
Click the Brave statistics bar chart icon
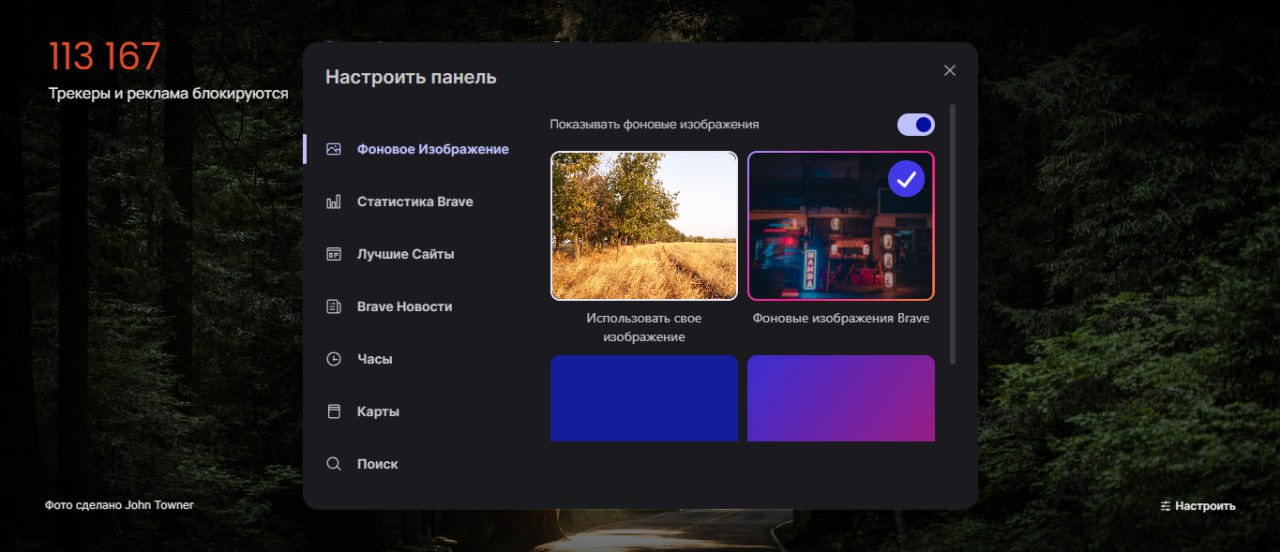point(334,202)
